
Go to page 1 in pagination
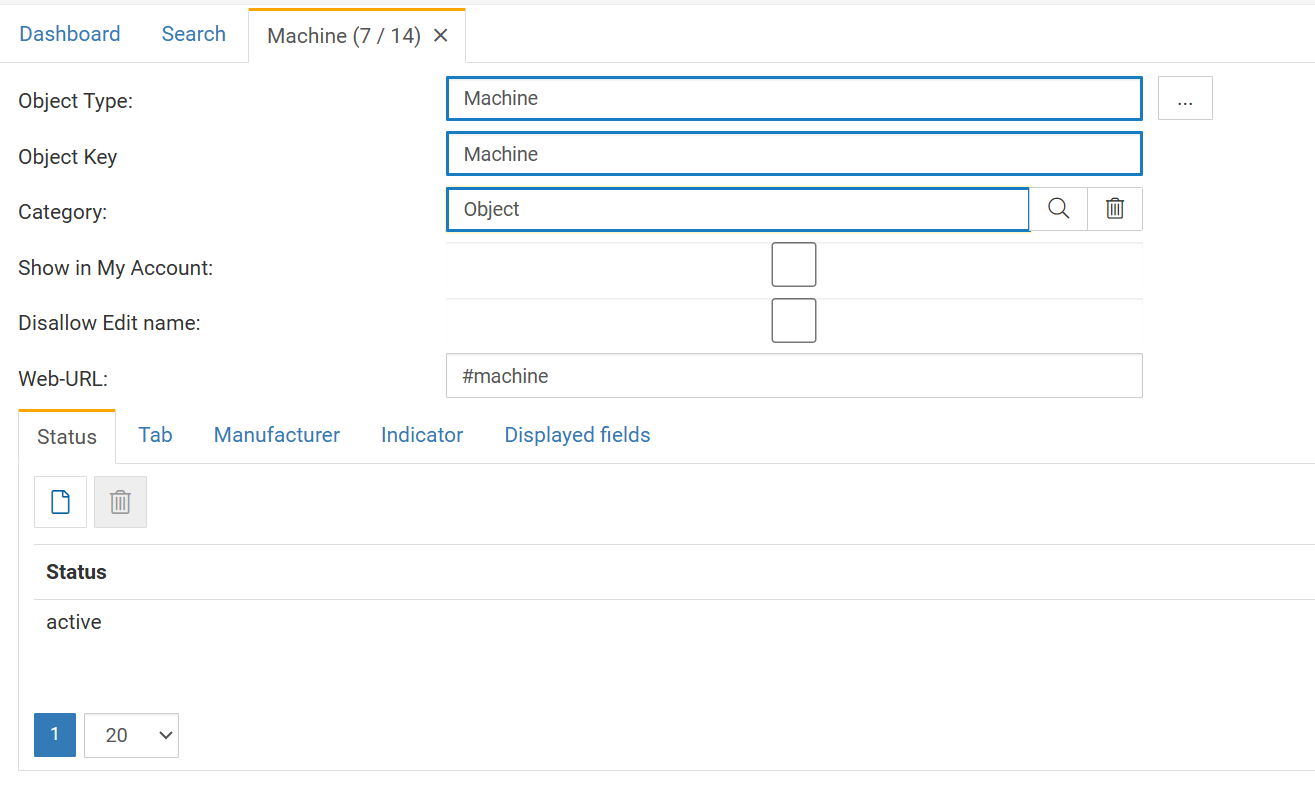[55, 735]
